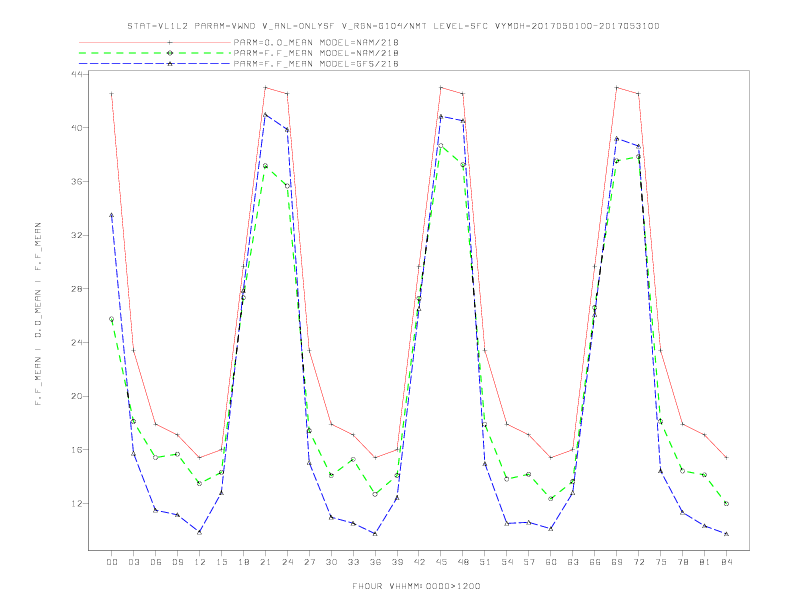Click x-axis forecast hour label 45

tap(441, 562)
